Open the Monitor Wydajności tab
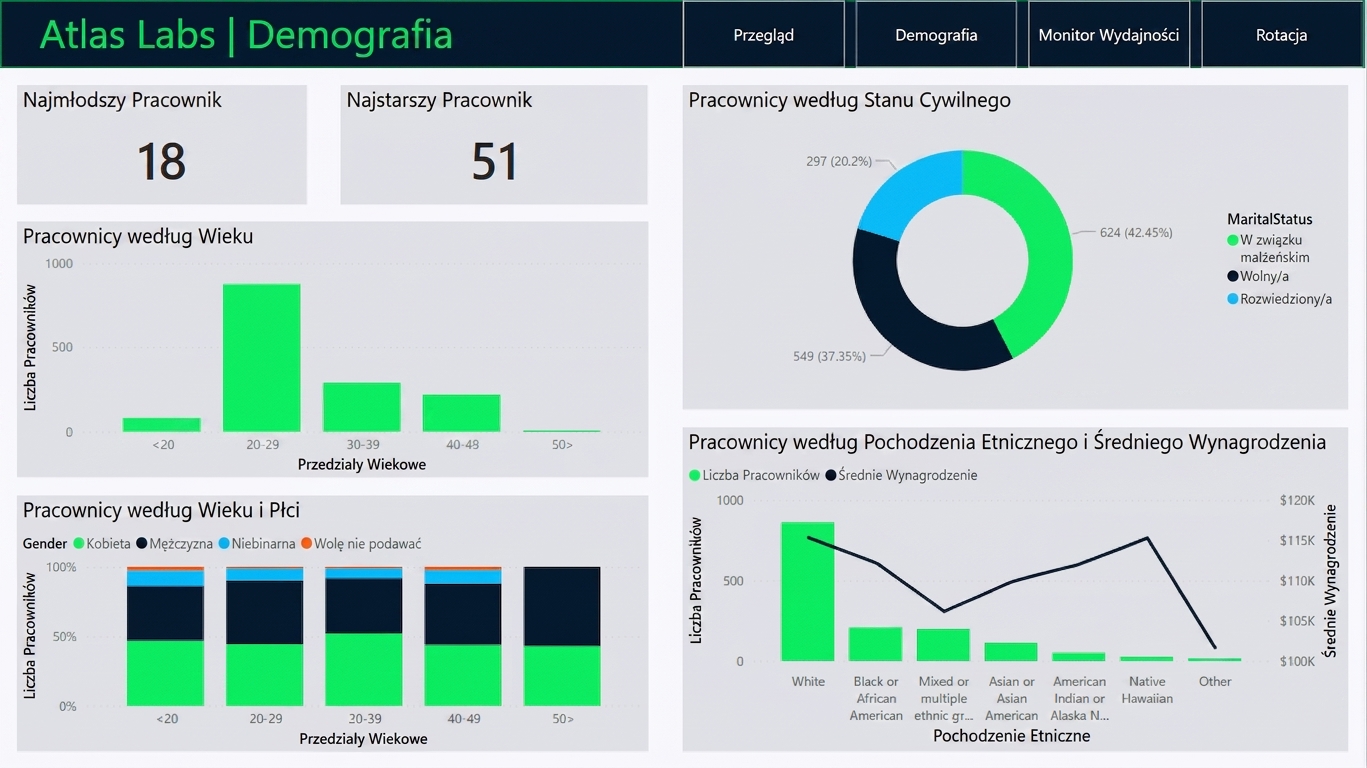 tap(1108, 35)
